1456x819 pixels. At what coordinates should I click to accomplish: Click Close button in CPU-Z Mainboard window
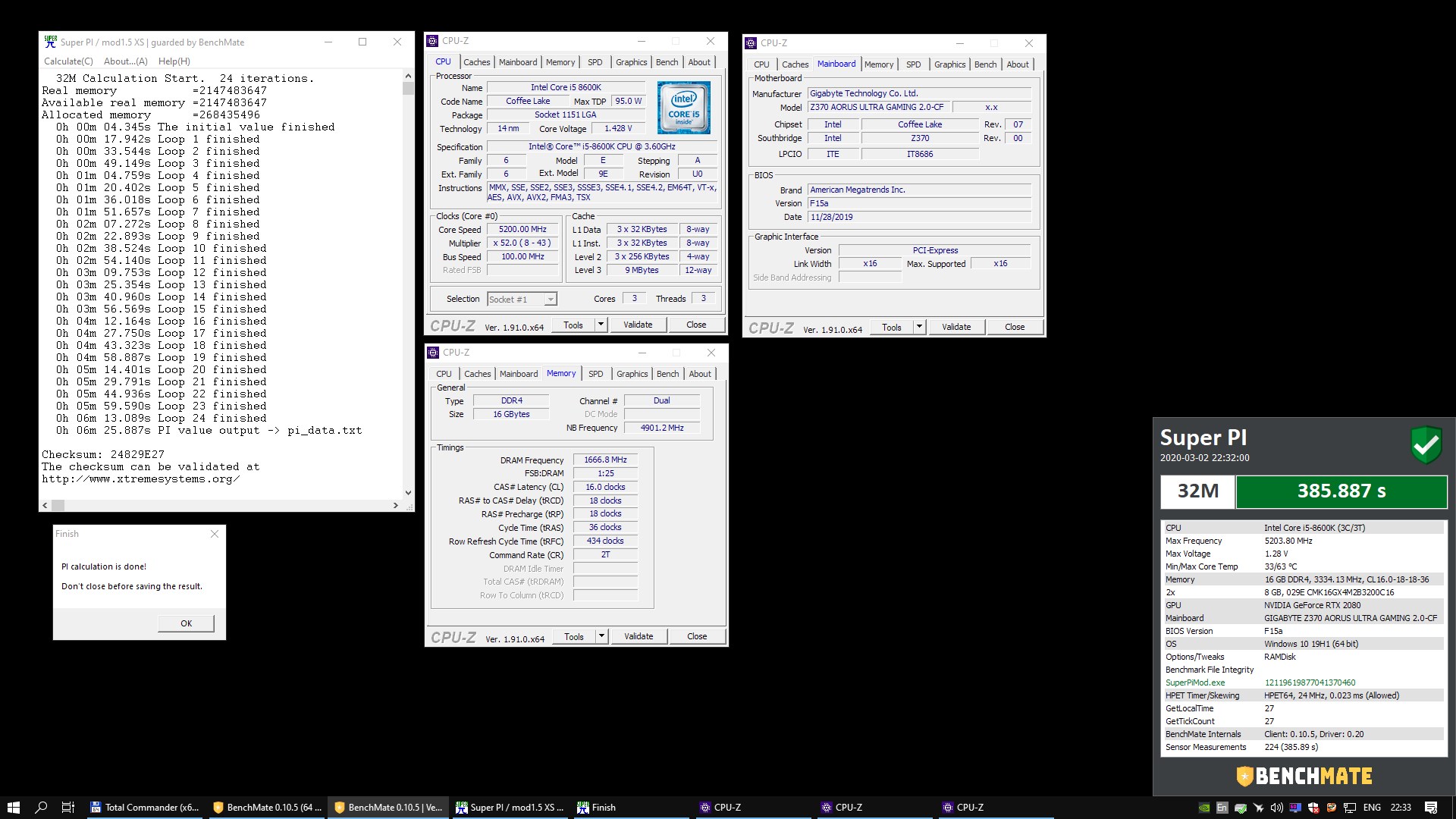pos(1015,327)
